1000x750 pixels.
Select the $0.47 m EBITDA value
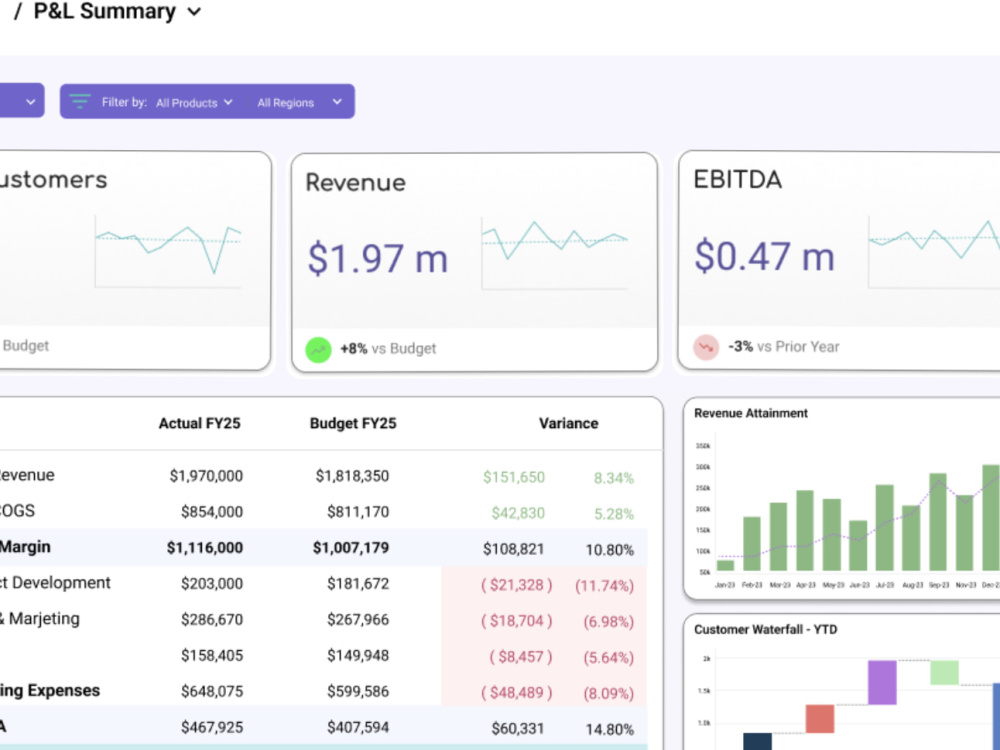point(764,256)
